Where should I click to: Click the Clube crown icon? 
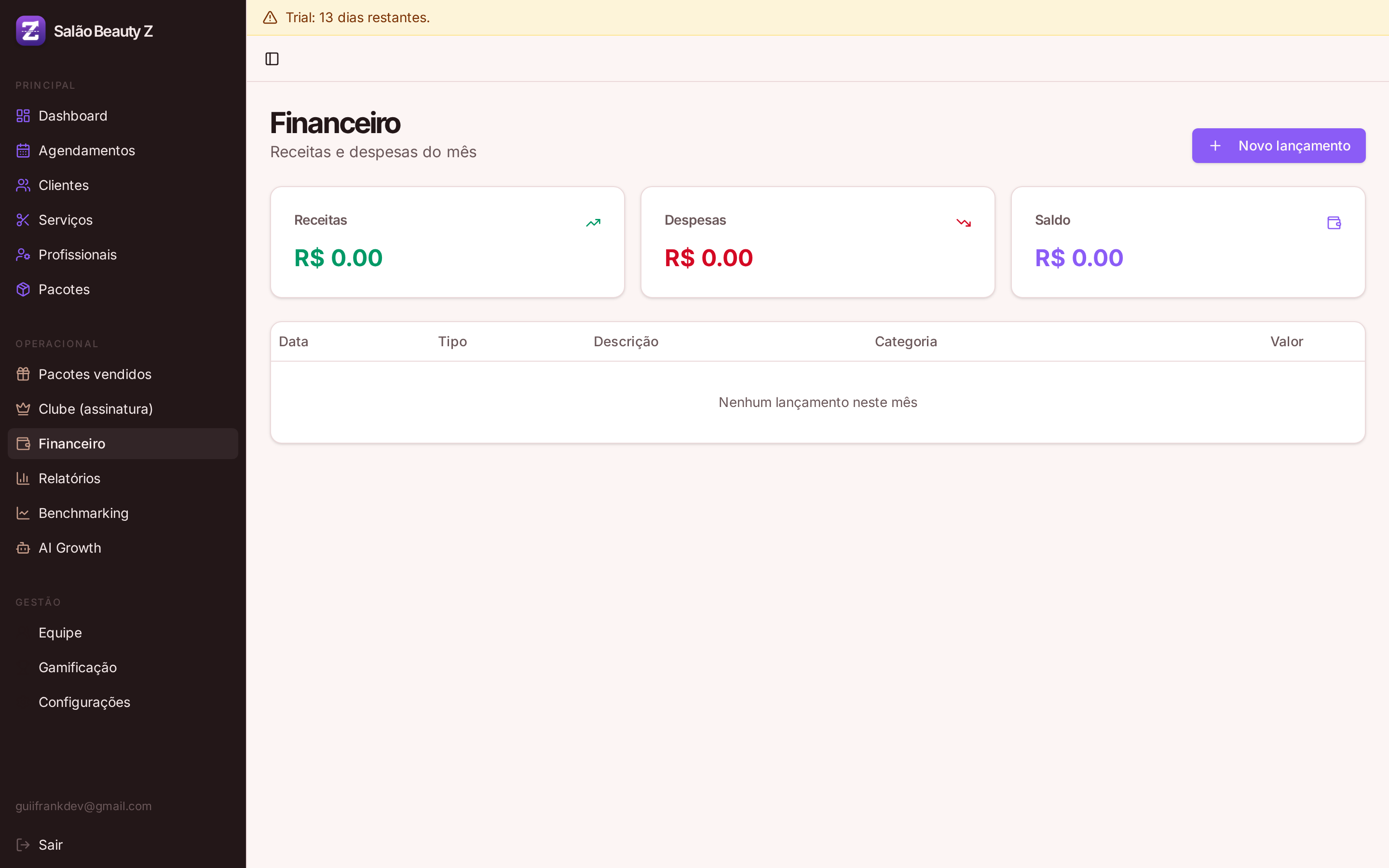click(23, 409)
